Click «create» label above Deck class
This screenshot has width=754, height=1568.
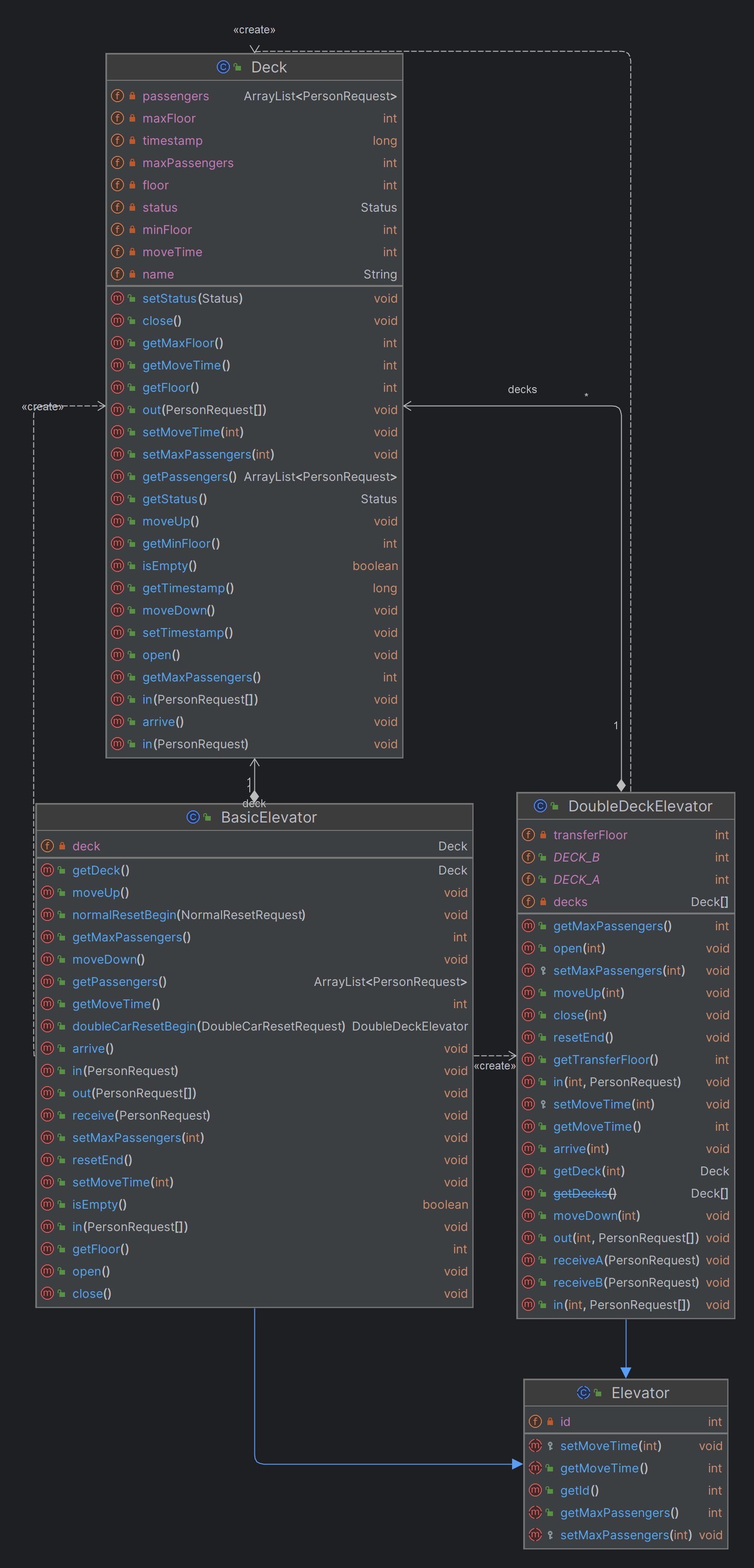pyautogui.click(x=254, y=29)
